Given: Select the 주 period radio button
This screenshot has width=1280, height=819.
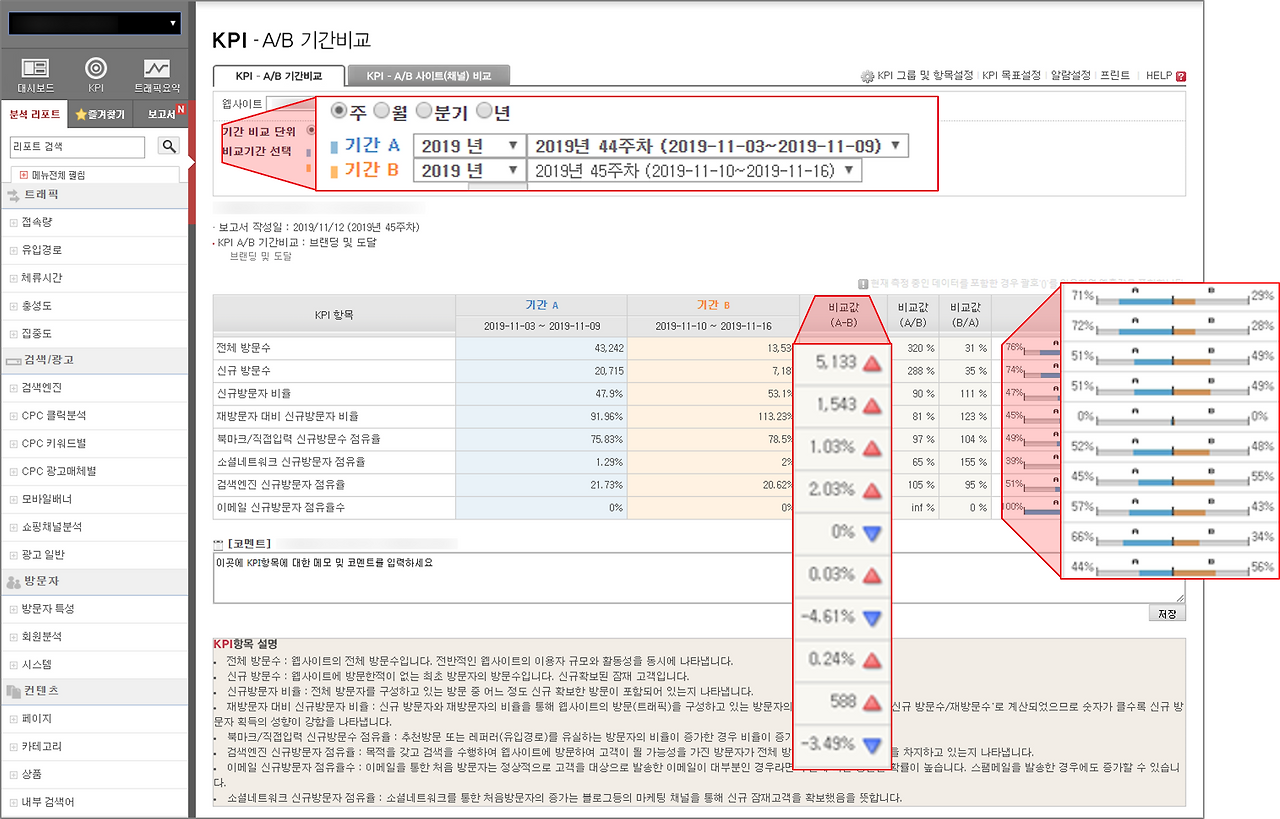Looking at the screenshot, I should (339, 112).
